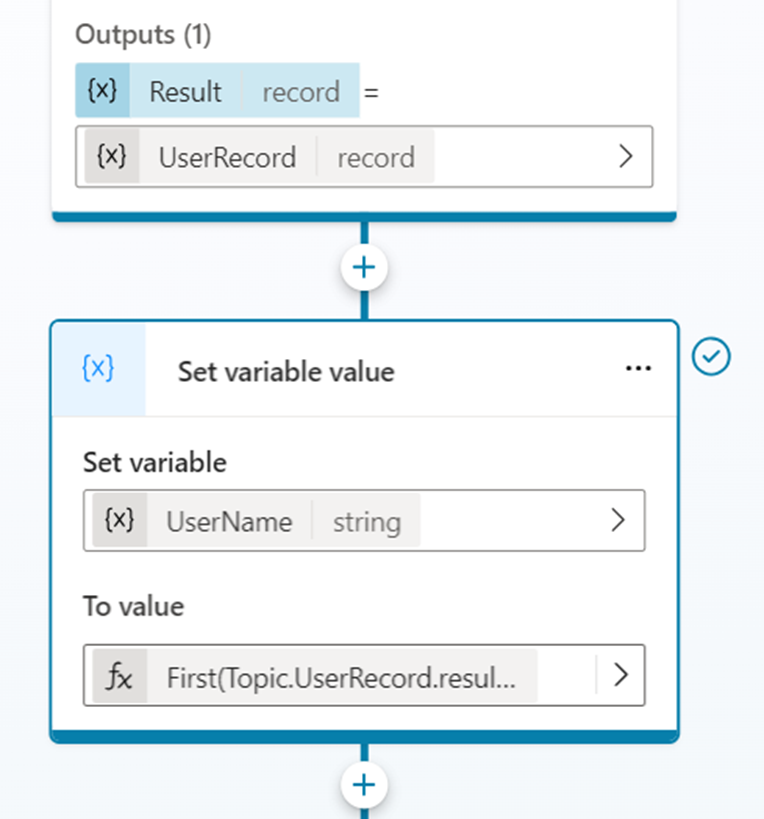Click the {x} icon on the Result output chip
Screen dimensions: 764x819
coord(102,92)
